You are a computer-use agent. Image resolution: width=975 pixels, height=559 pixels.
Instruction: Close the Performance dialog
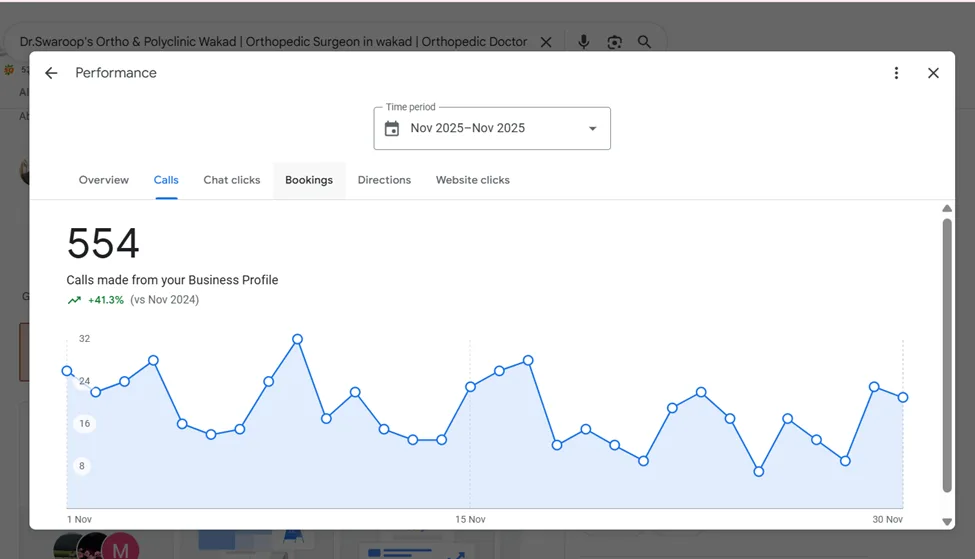[933, 73]
